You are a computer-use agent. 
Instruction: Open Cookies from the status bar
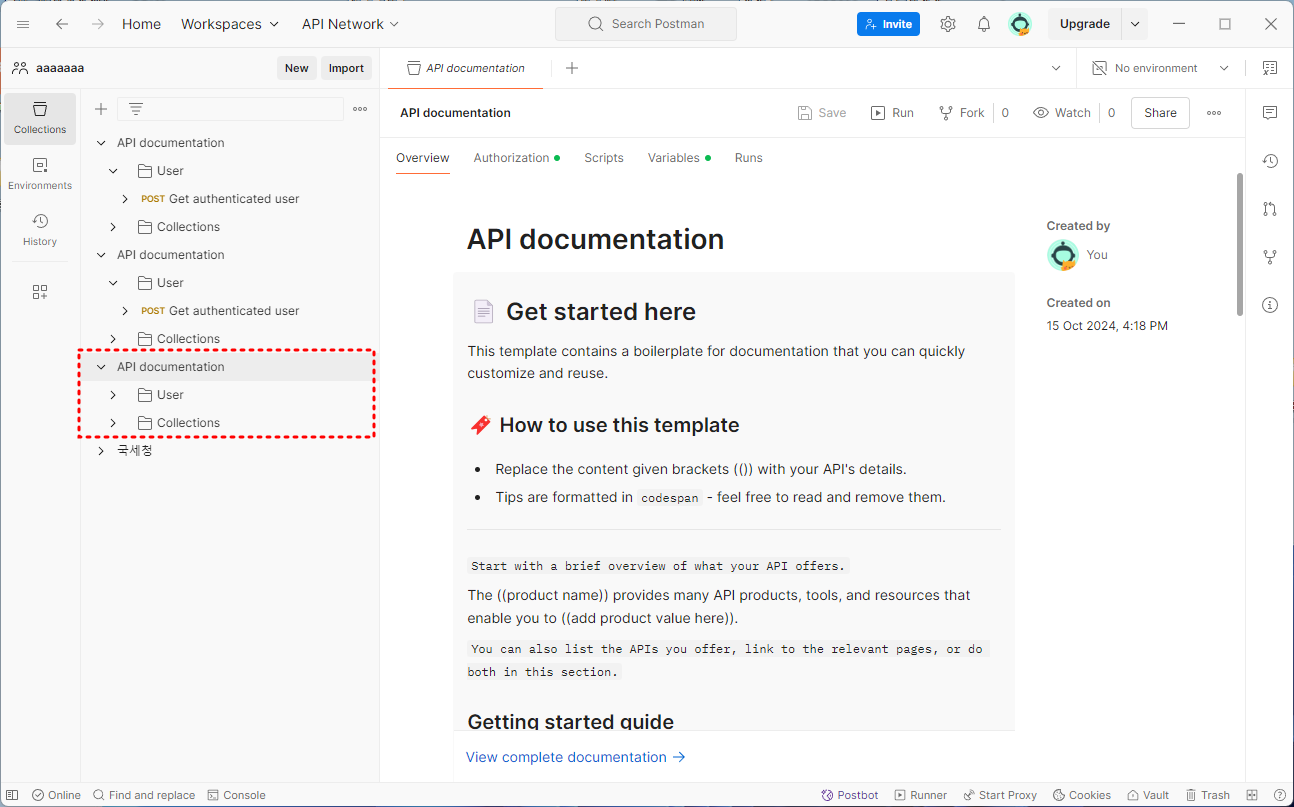tap(1081, 795)
